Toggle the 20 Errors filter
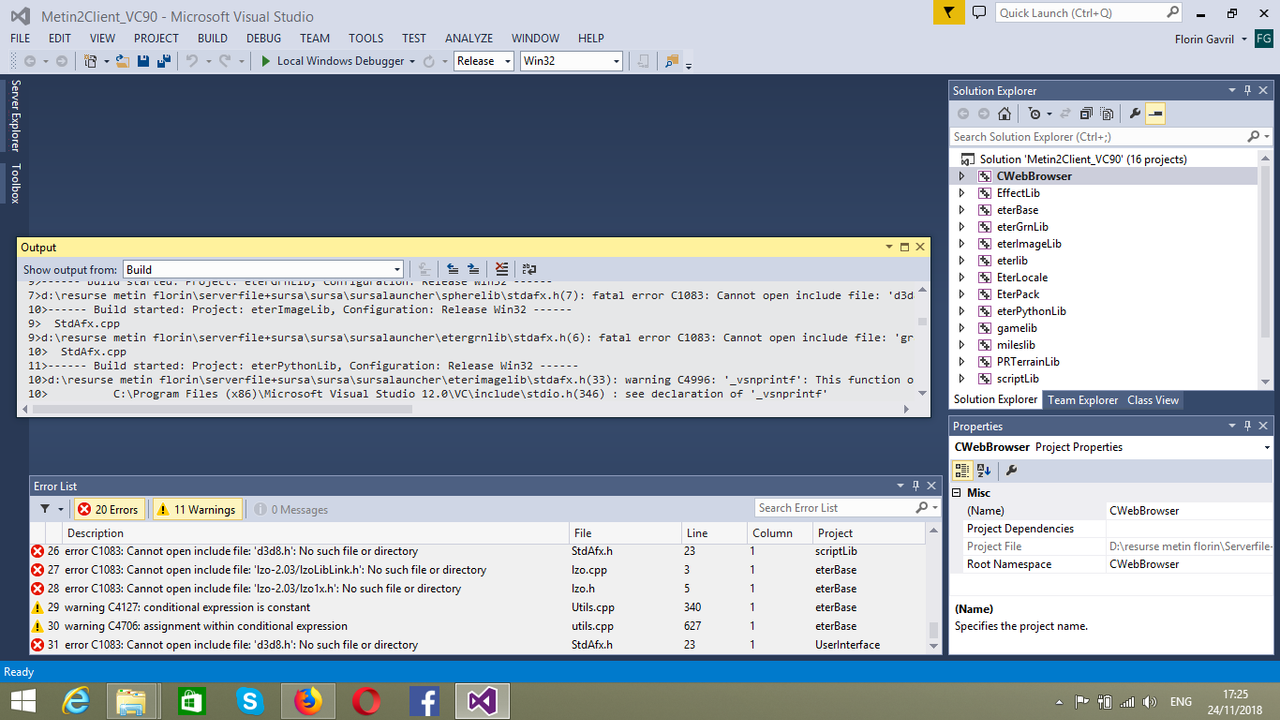 (108, 509)
